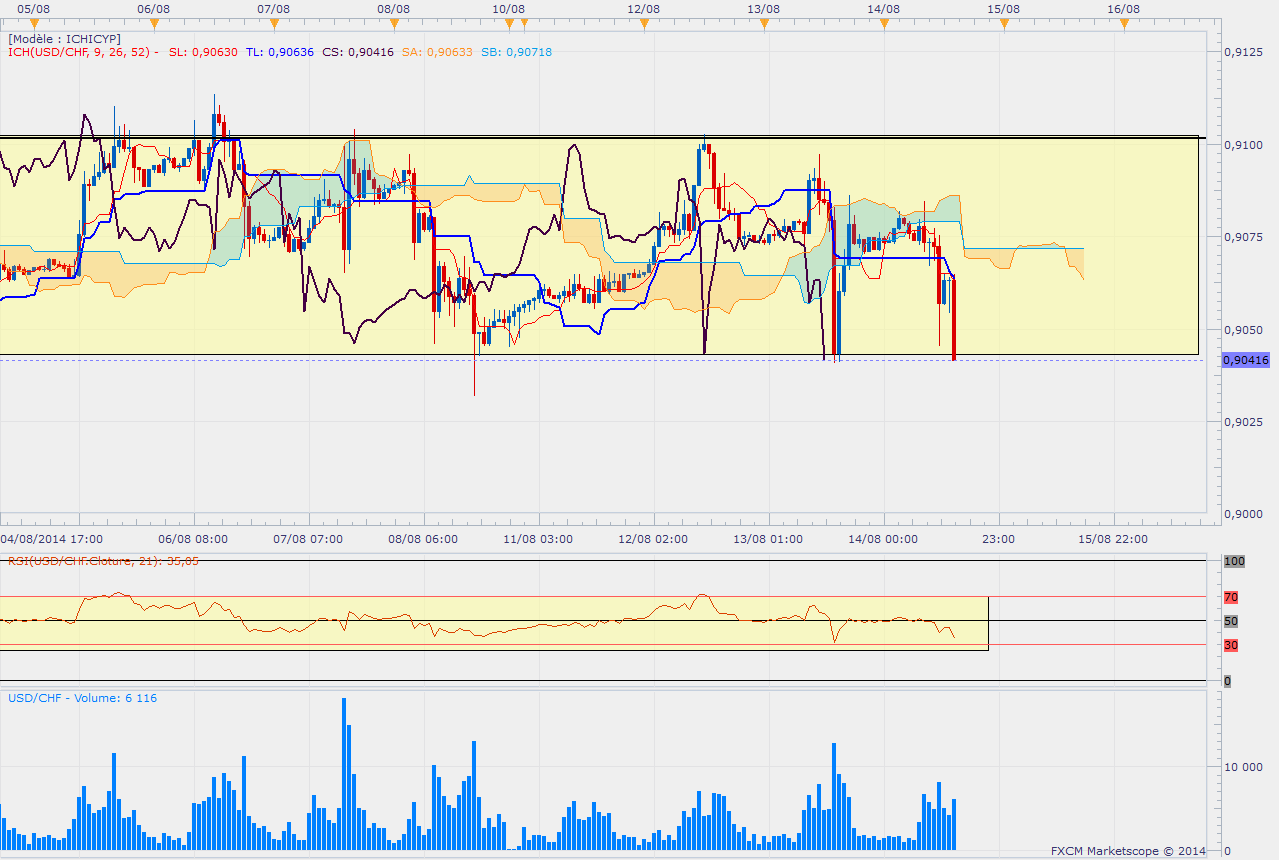Select the 07/08 07:00 time label

tap(308, 538)
